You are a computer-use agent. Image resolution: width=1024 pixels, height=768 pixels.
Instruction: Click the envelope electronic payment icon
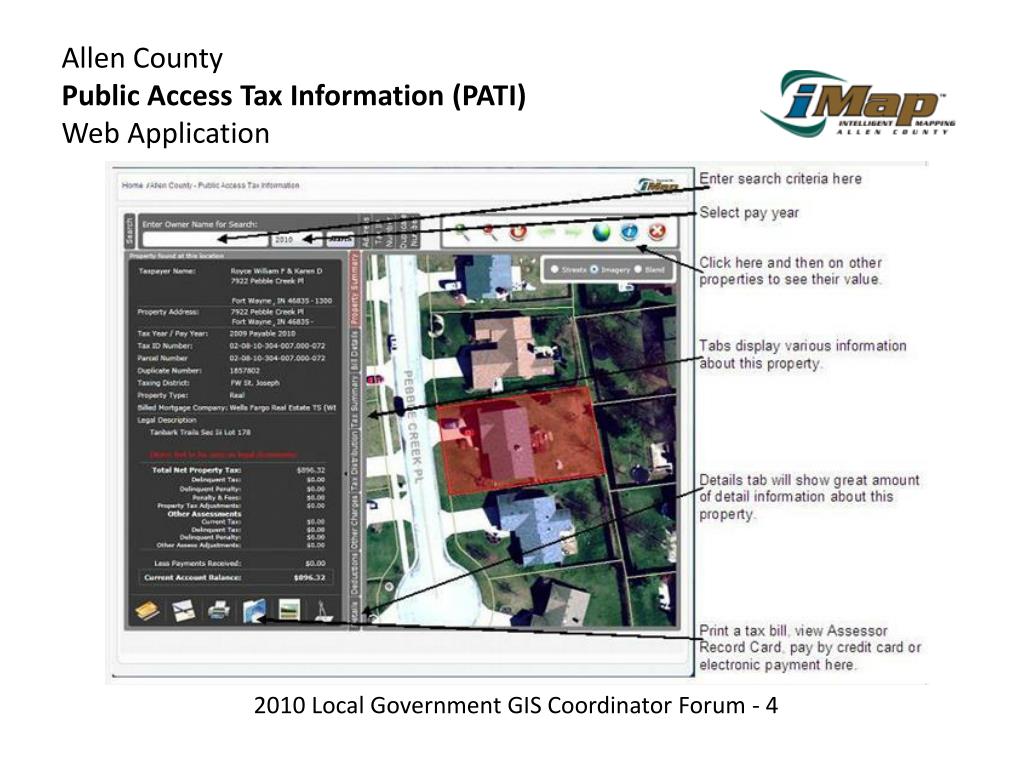tap(184, 611)
